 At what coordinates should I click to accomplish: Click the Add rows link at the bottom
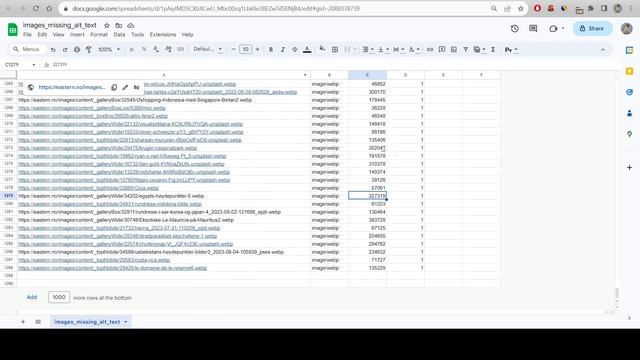[32, 297]
